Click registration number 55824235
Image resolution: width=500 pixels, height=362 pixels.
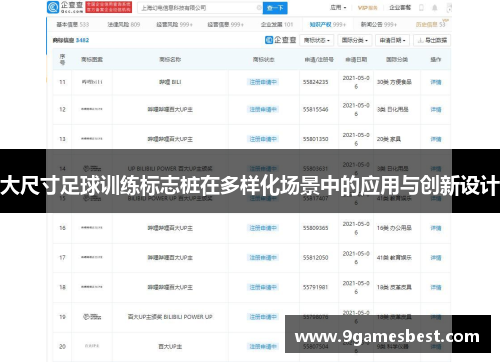pos(315,82)
